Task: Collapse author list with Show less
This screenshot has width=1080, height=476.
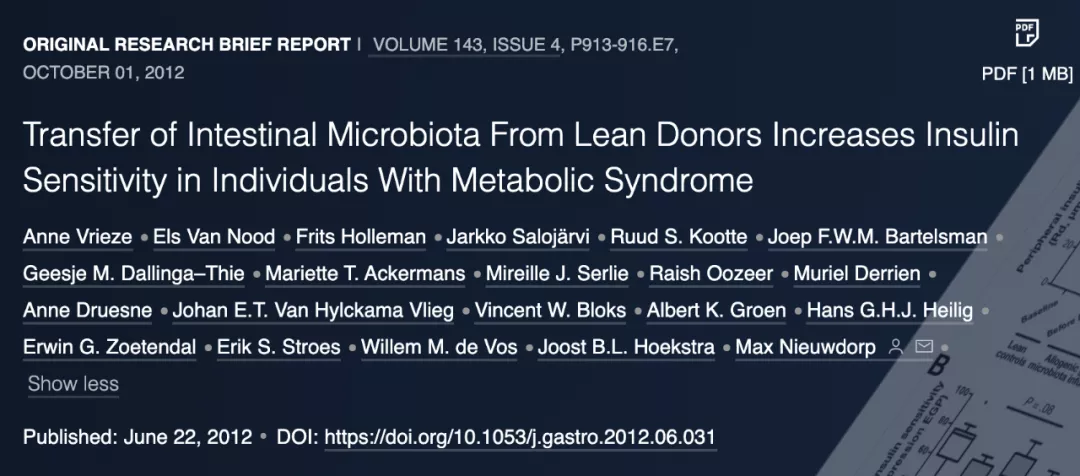Action: [73, 384]
